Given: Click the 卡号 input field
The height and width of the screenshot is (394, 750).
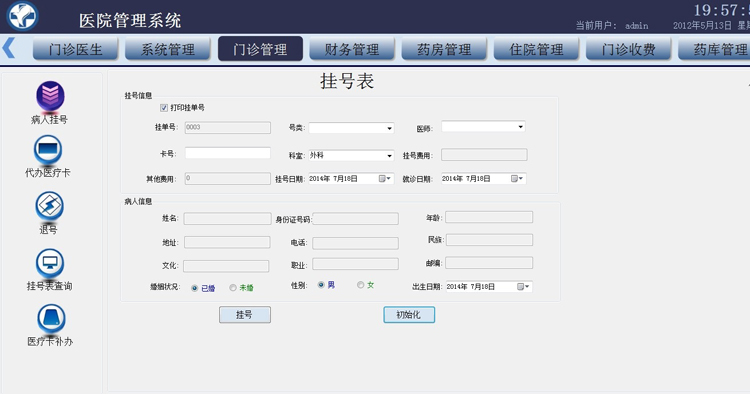Looking at the screenshot, I should pos(228,153).
